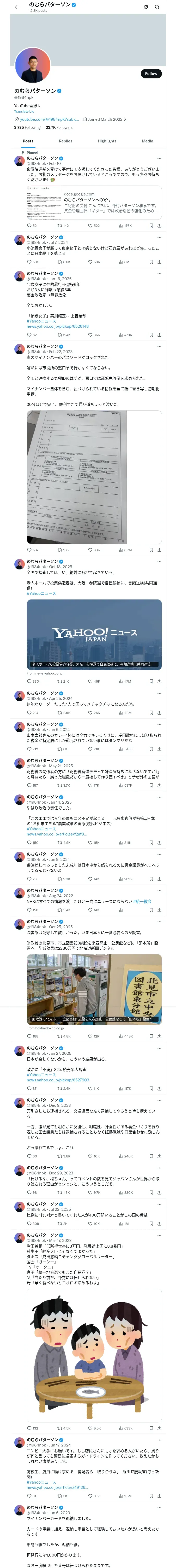Follow the @1984npk account
The width and height of the screenshot is (176, 1568).
pyautogui.click(x=151, y=73)
